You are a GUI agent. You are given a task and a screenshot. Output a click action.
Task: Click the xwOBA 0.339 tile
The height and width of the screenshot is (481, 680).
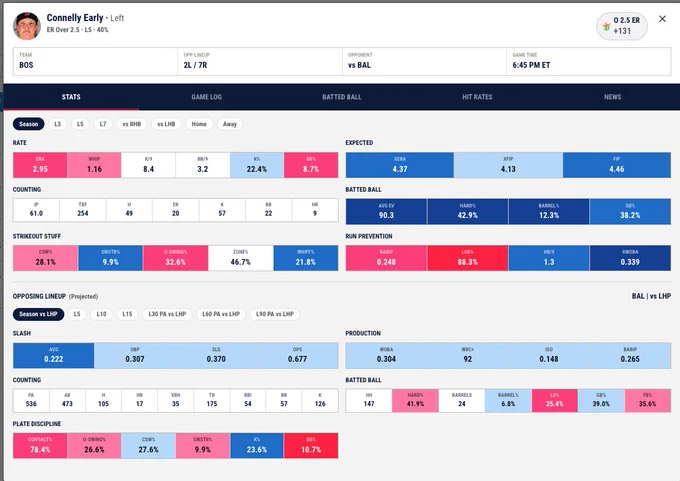tap(630, 258)
